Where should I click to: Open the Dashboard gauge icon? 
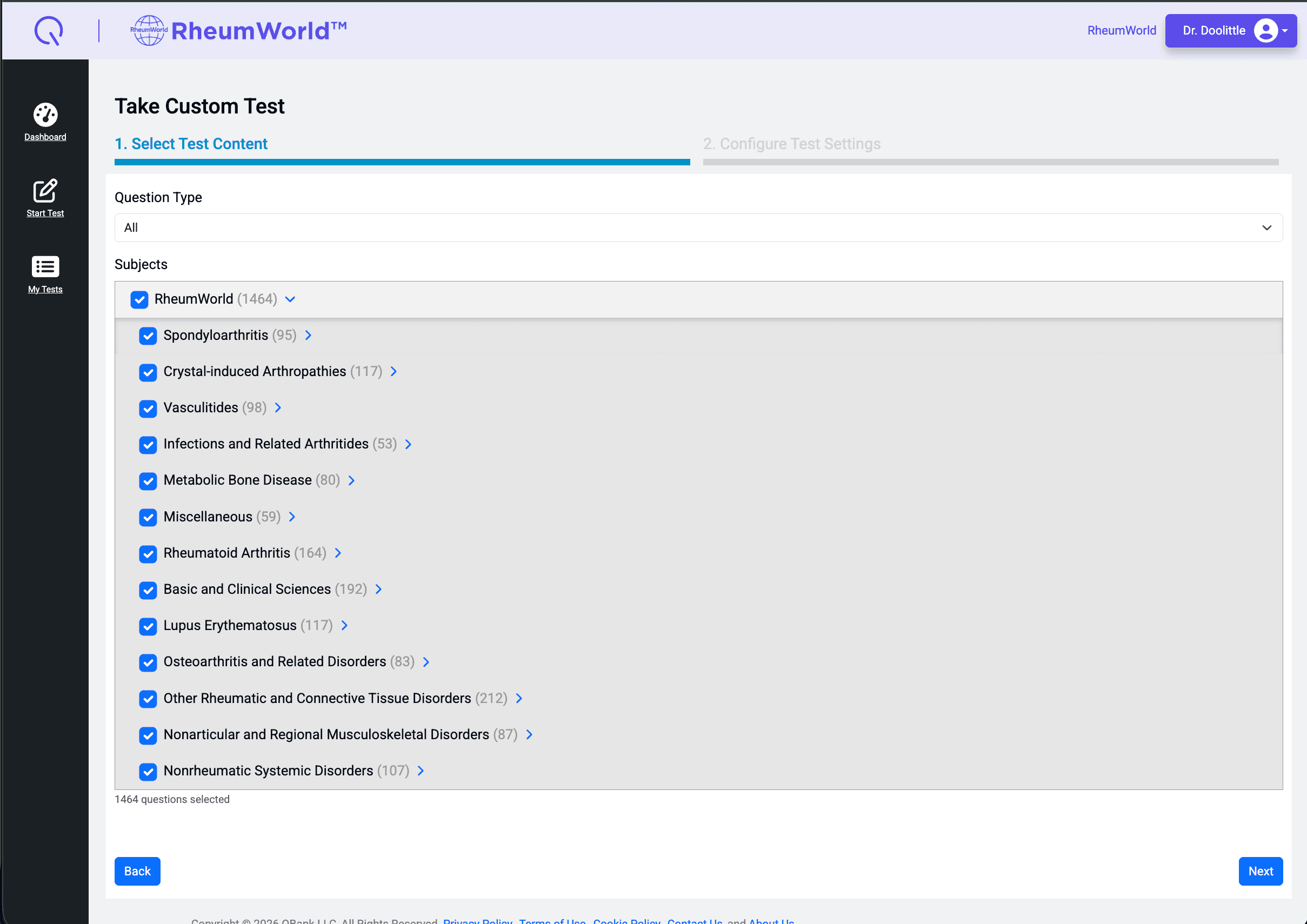(x=45, y=115)
